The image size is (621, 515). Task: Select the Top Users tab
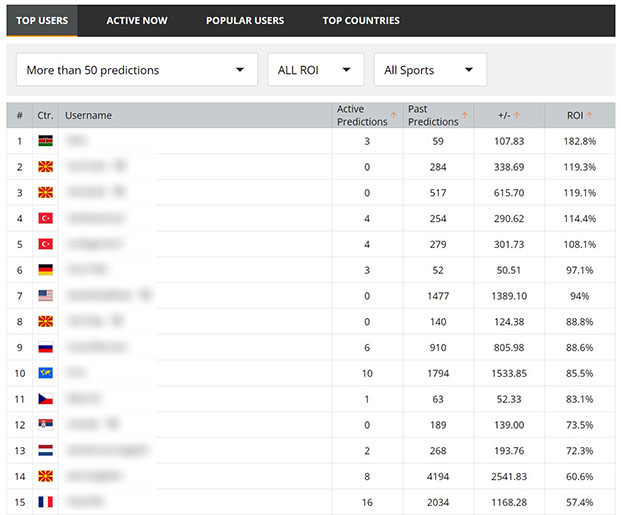coord(42,21)
